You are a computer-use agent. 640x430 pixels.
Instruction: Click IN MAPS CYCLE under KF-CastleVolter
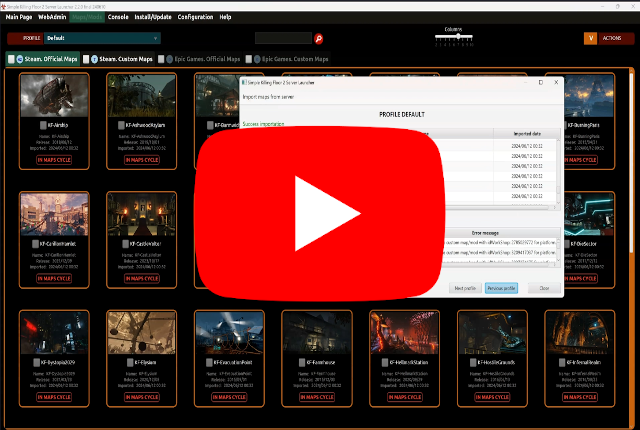(x=142, y=279)
